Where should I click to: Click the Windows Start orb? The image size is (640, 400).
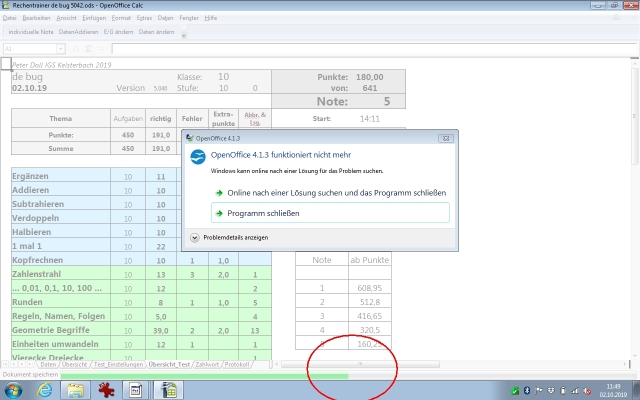[13, 391]
